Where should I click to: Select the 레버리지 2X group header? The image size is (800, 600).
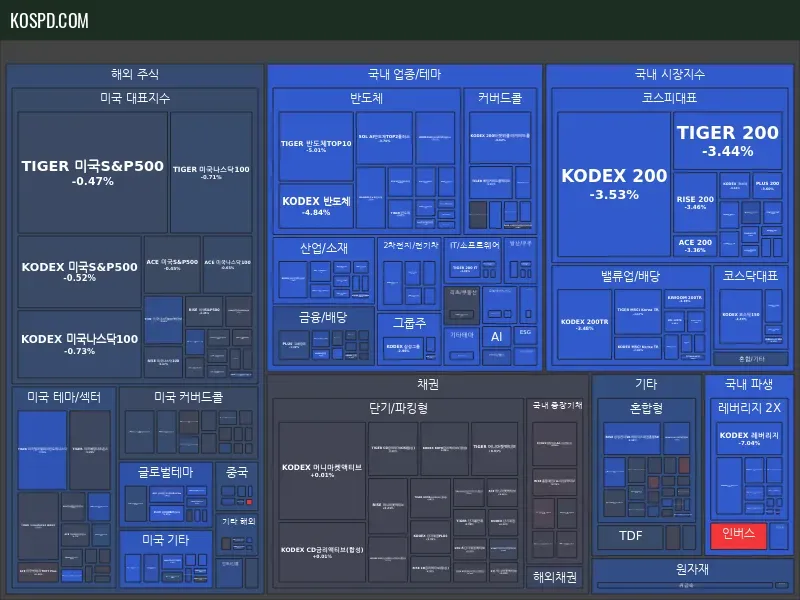pyautogui.click(x=749, y=408)
